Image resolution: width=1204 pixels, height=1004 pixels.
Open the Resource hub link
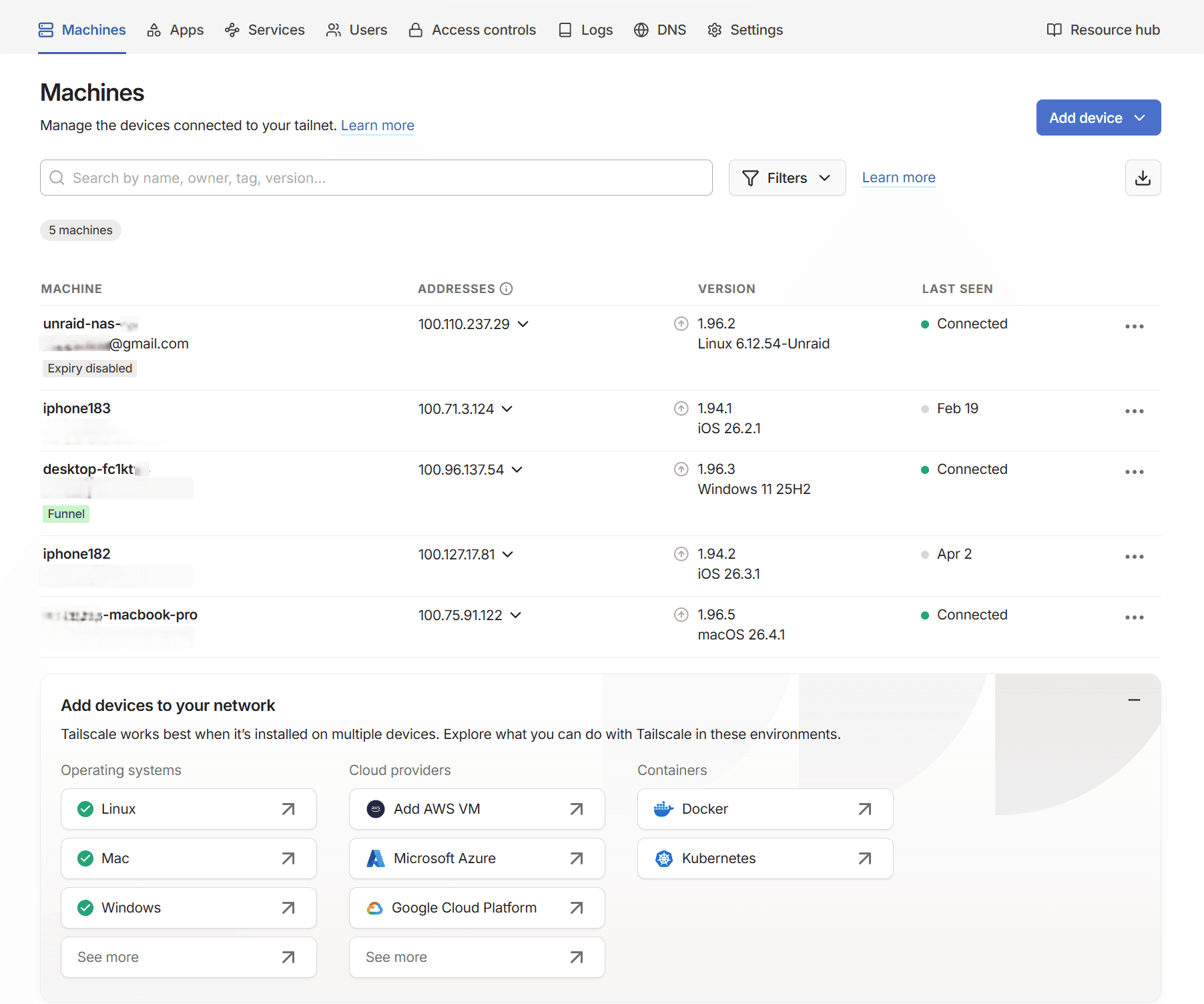pos(1104,30)
